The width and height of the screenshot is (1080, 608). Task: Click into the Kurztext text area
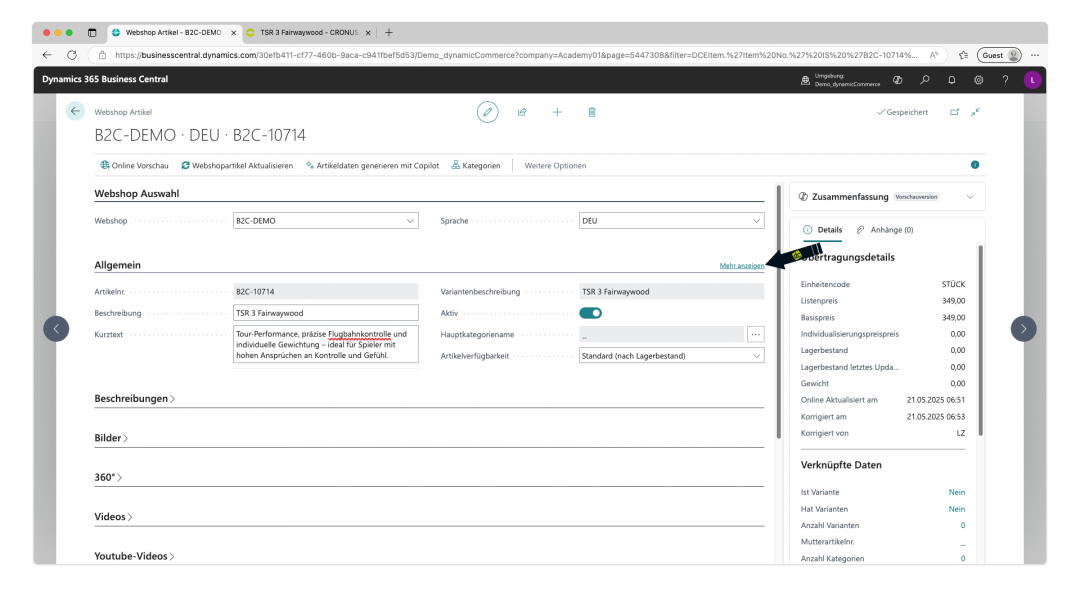(326, 345)
